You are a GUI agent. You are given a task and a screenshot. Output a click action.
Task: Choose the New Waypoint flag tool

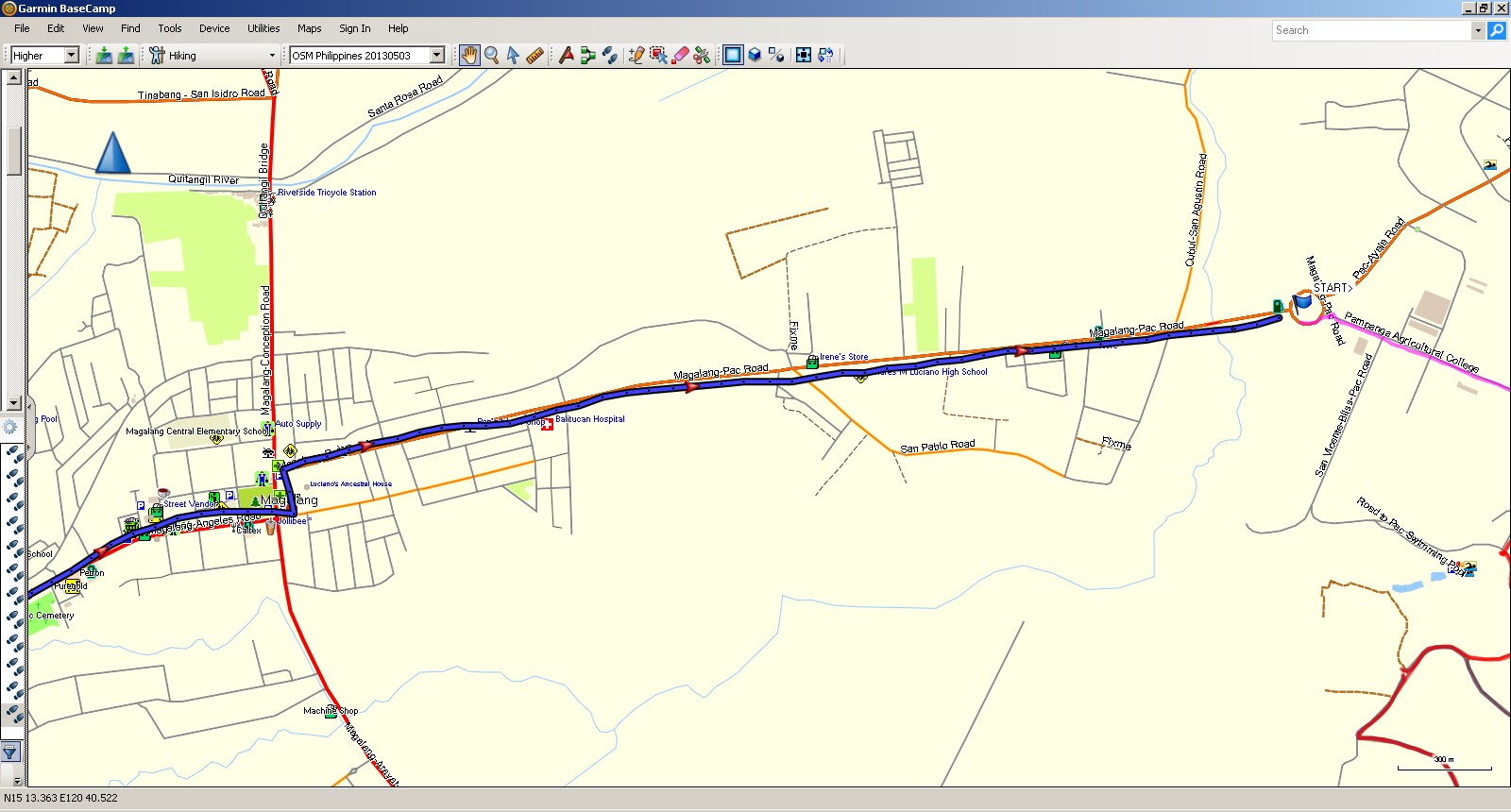coord(566,56)
